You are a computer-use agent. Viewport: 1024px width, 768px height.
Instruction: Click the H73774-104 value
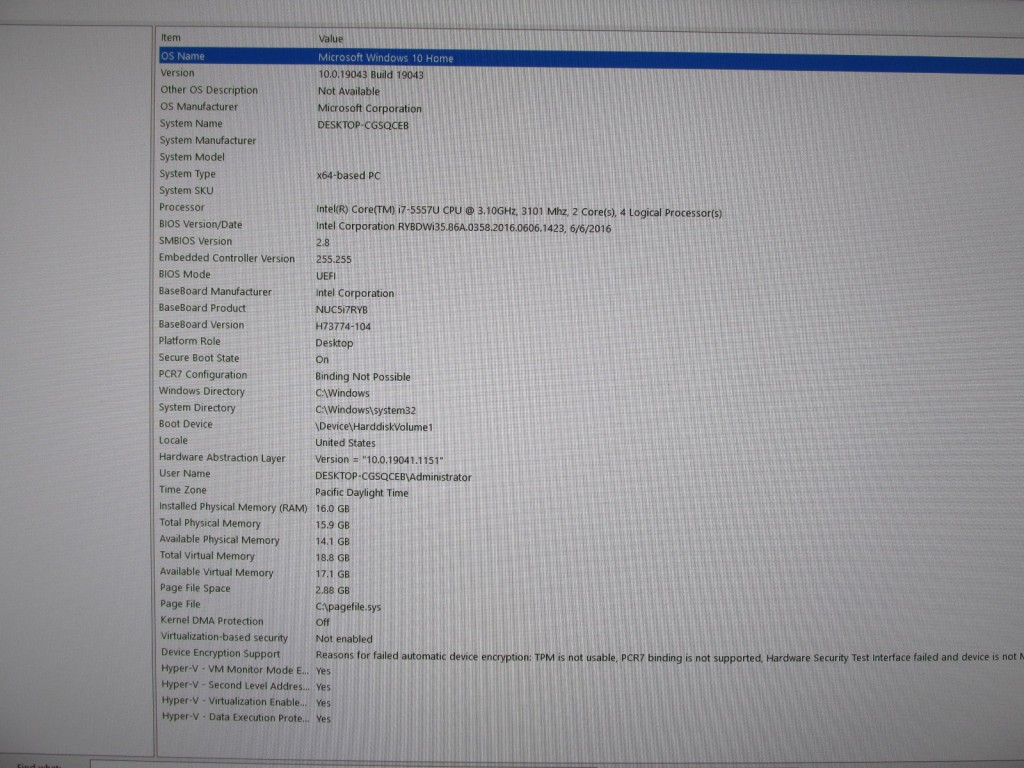click(344, 327)
